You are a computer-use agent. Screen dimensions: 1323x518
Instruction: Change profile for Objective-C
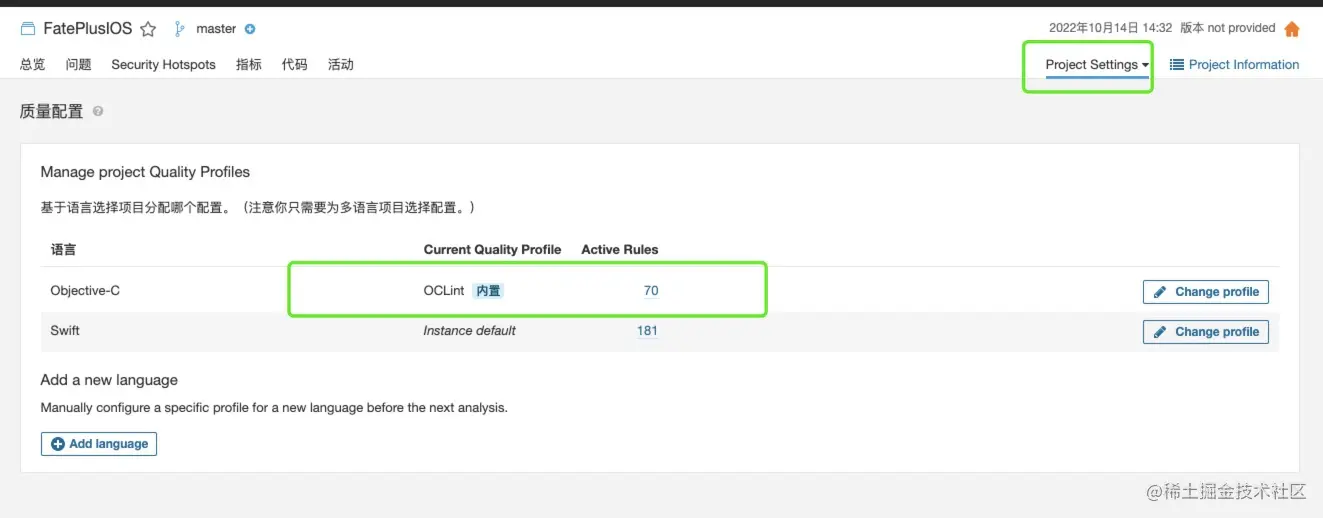1206,292
